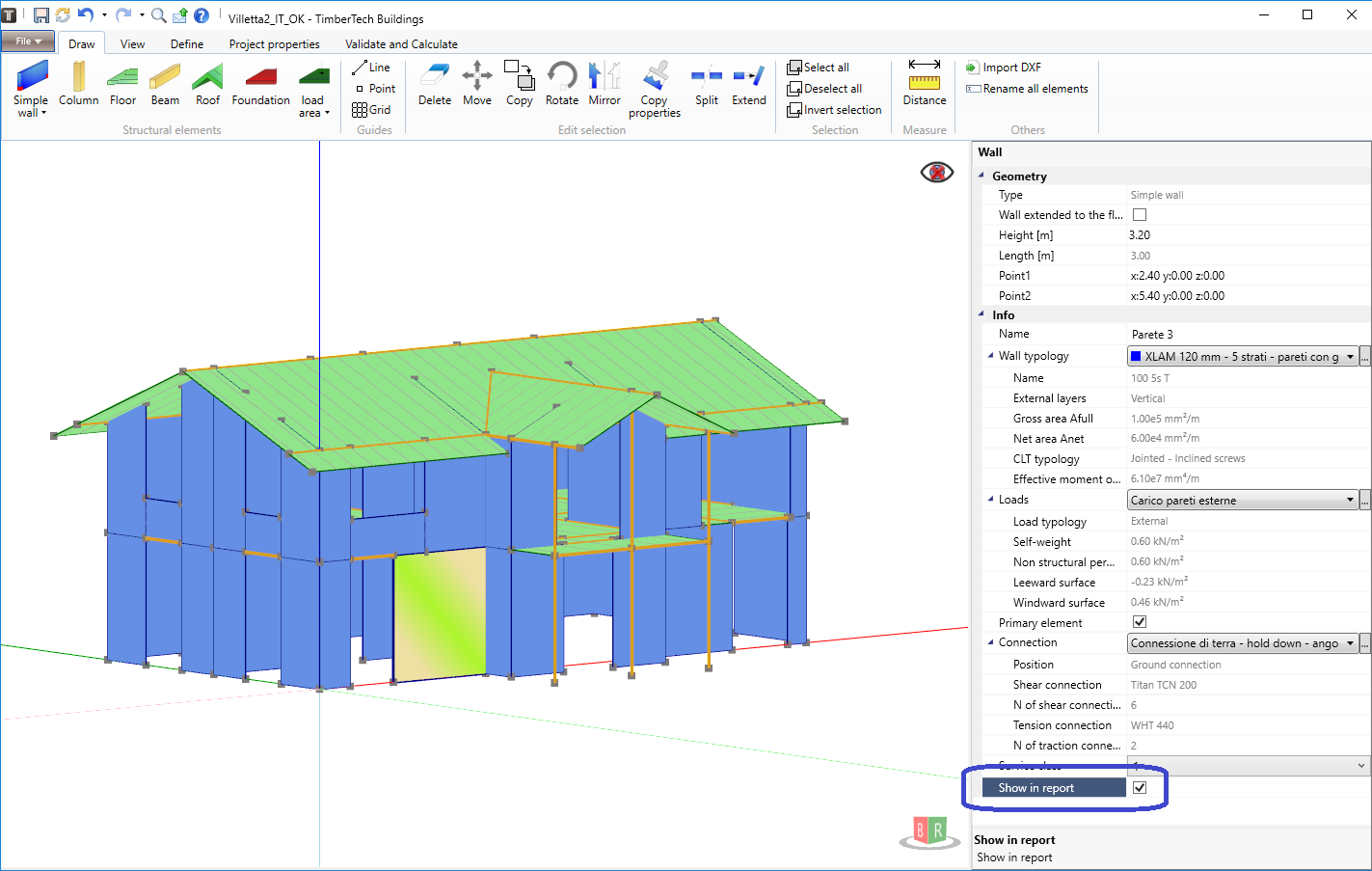1372x871 pixels.
Task: Click the Extend tool
Action: coord(749,84)
